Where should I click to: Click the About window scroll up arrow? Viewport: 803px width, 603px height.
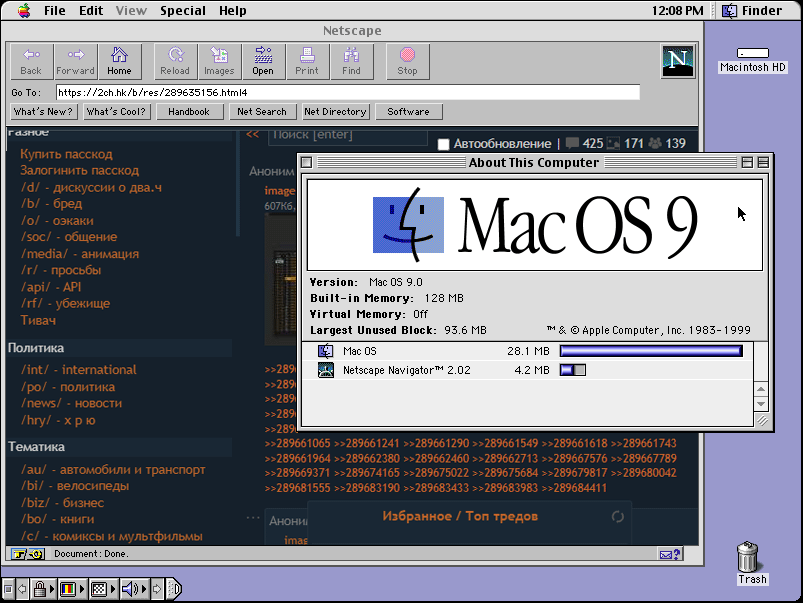pyautogui.click(x=761, y=390)
